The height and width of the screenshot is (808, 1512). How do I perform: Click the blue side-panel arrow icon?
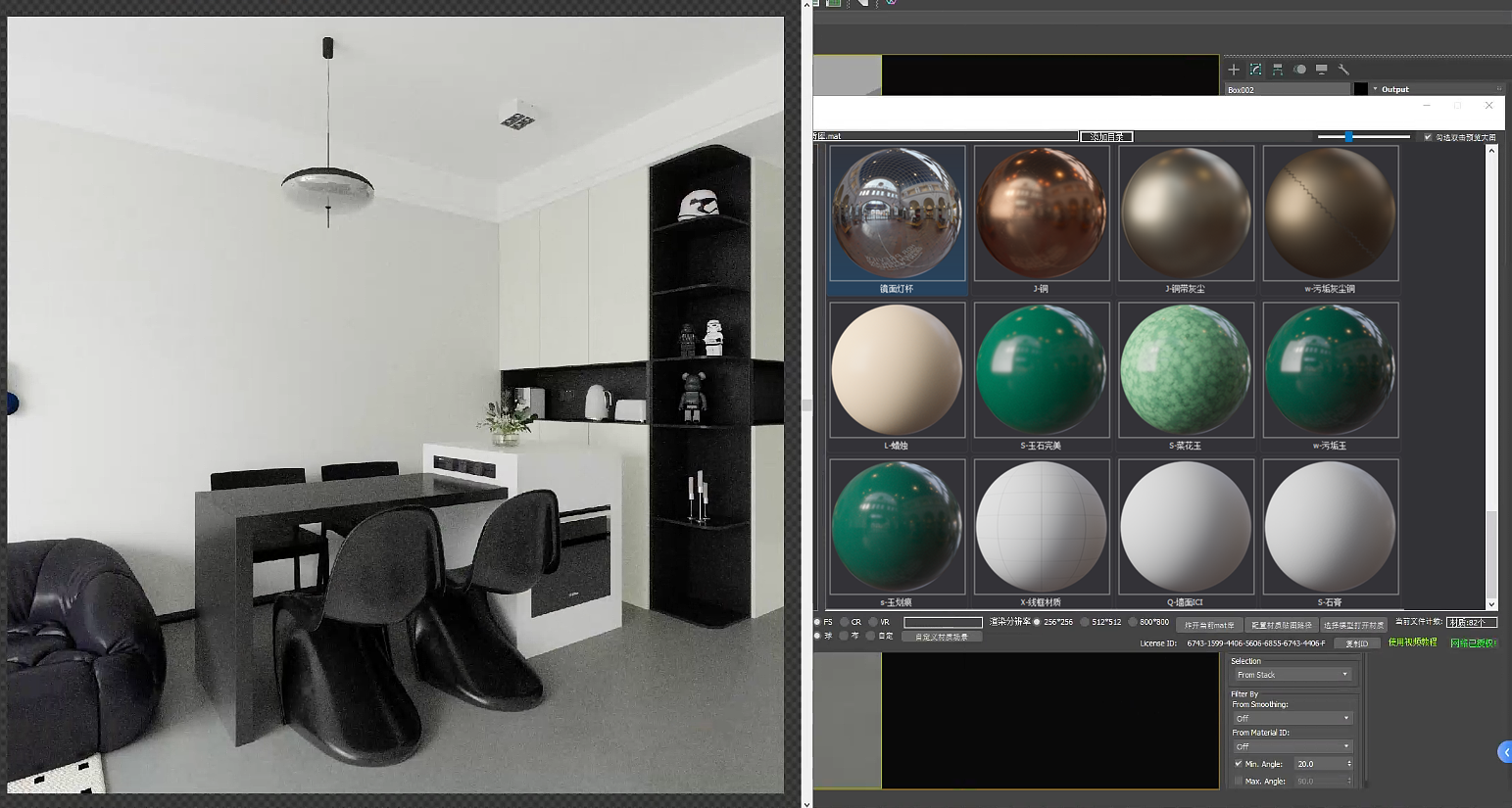tap(1505, 752)
